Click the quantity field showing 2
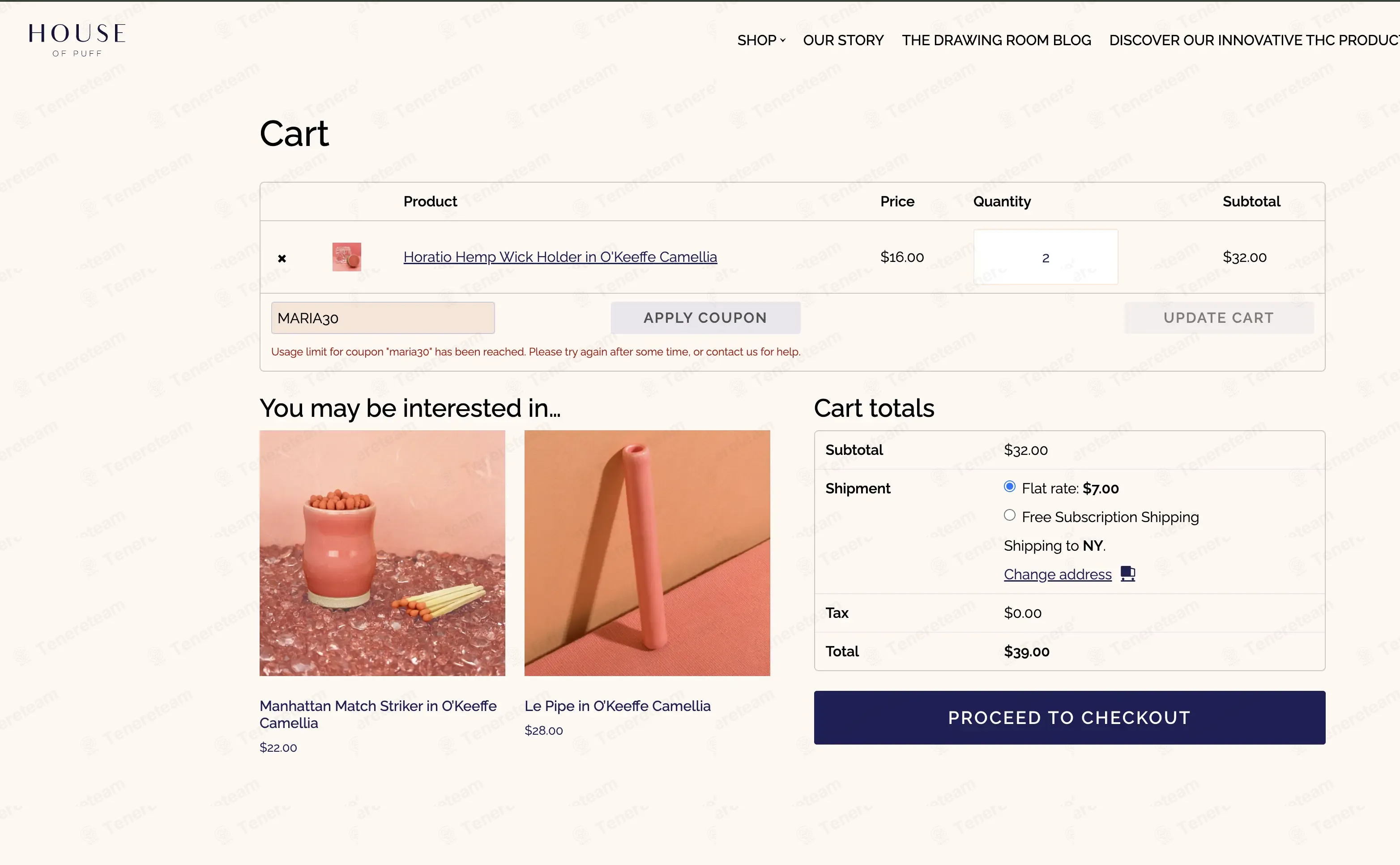The width and height of the screenshot is (1400, 865). coord(1046,257)
